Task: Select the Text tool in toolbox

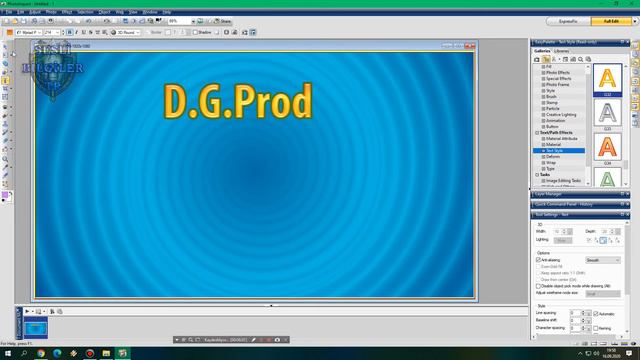Action: tap(5, 80)
